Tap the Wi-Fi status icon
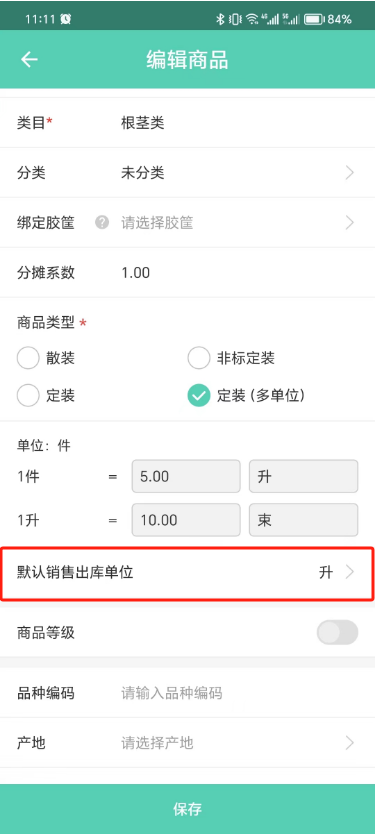Screen dimensions: 376x834 (x=252, y=20)
